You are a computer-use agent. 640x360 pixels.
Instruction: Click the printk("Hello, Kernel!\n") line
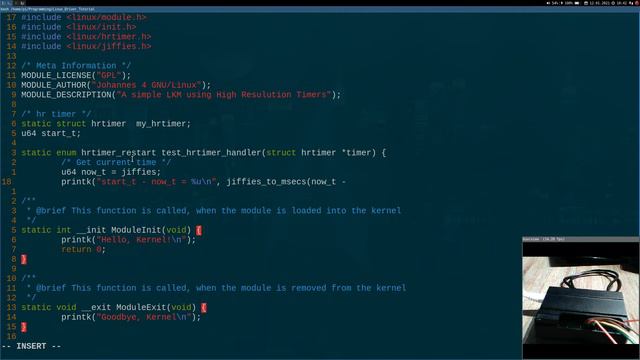pyautogui.click(x=129, y=240)
